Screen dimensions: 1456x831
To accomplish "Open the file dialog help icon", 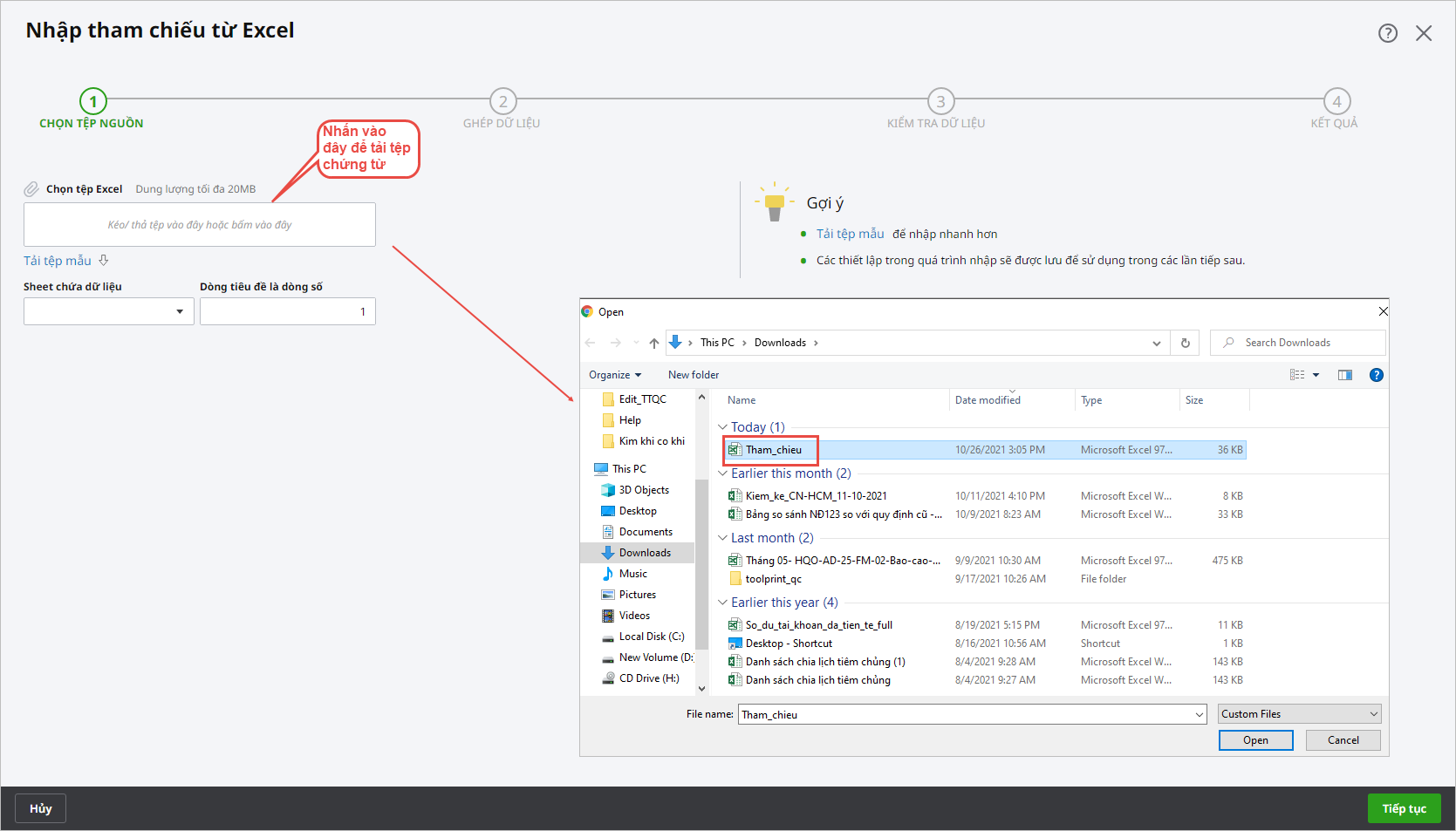I will [x=1376, y=375].
